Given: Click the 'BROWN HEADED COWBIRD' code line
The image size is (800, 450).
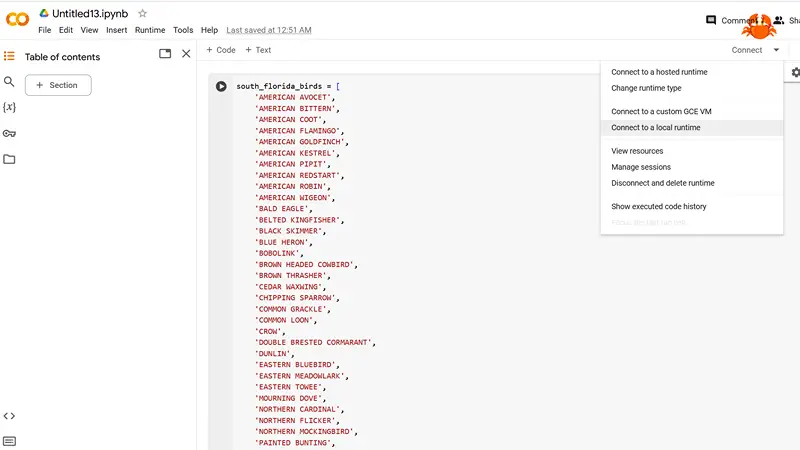Looking at the screenshot, I should (x=306, y=264).
